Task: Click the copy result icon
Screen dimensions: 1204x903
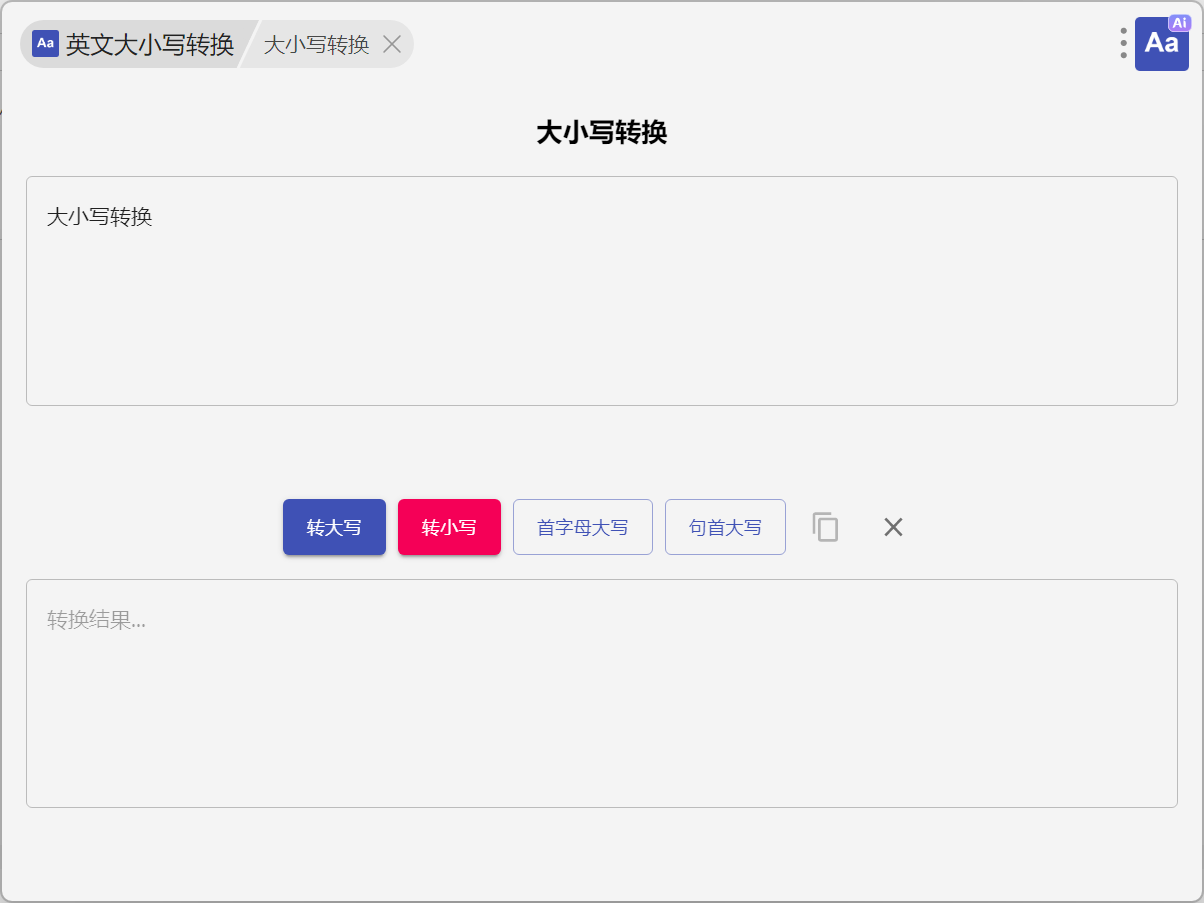Action: pyautogui.click(x=825, y=527)
